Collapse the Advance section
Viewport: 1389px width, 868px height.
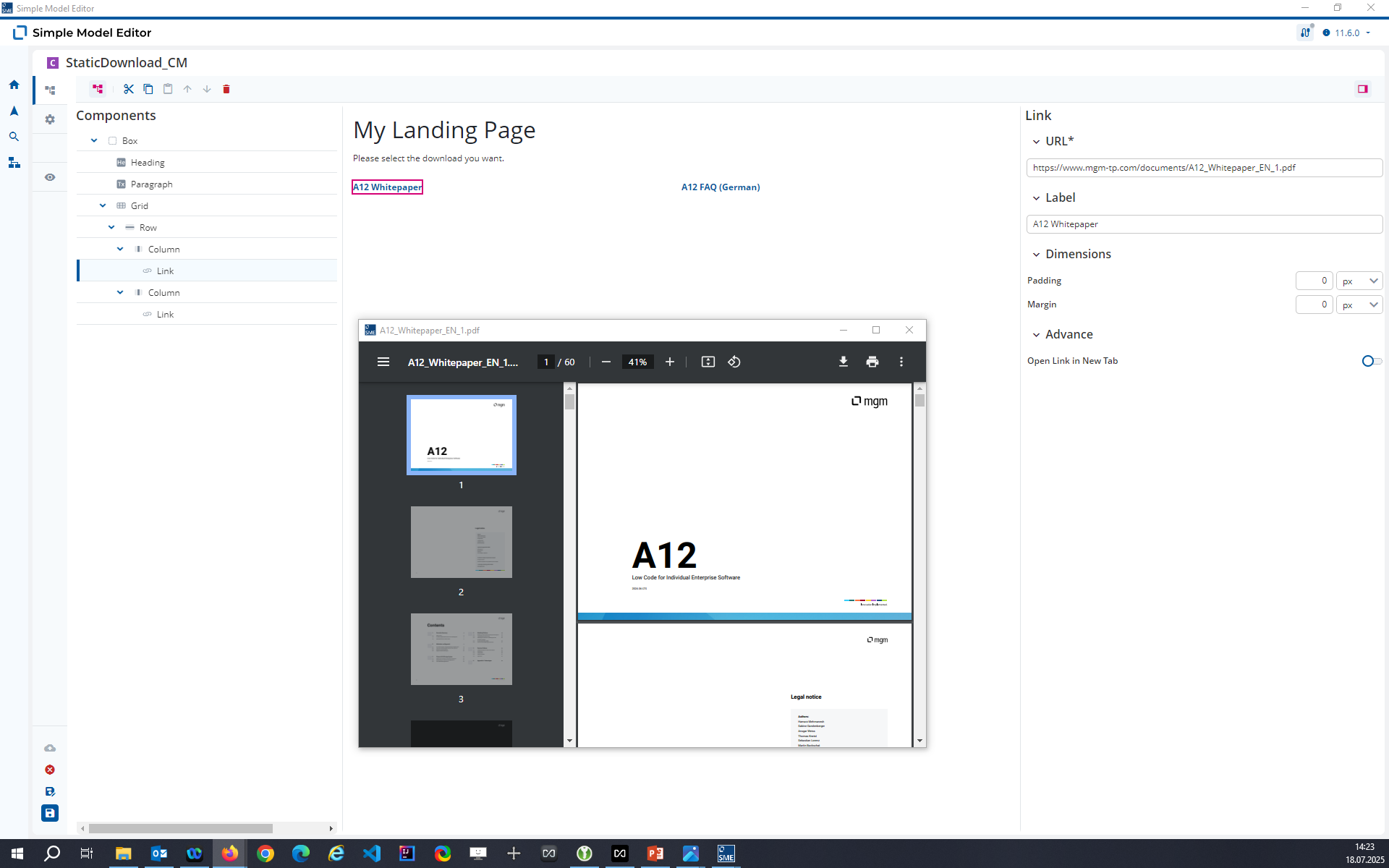pos(1036,335)
